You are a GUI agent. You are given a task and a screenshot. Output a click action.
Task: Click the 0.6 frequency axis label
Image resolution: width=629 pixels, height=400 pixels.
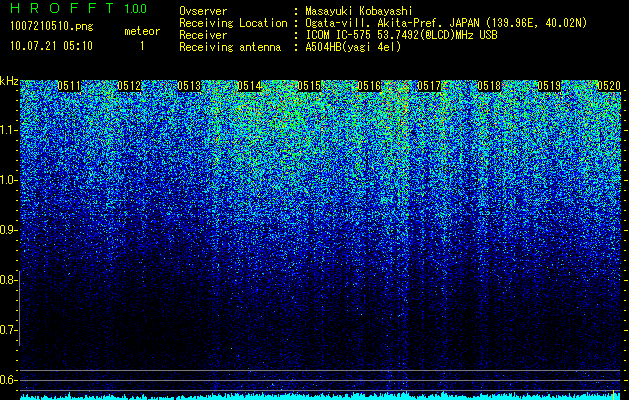[x=8, y=380]
